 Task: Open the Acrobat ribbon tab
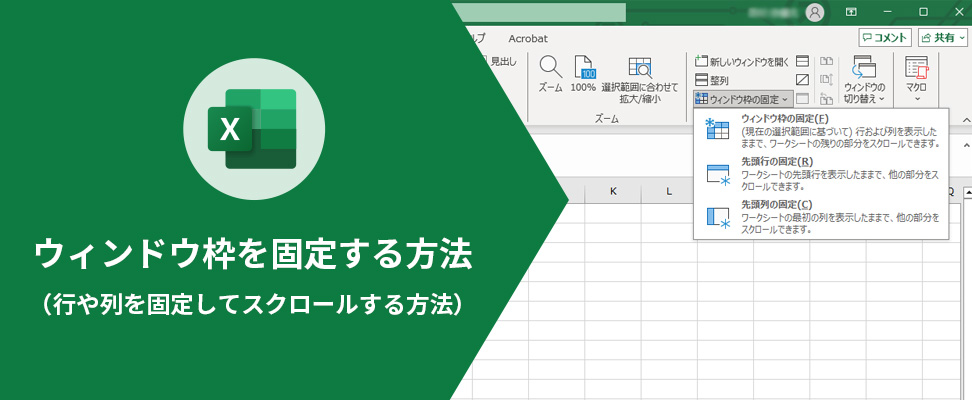coord(528,38)
